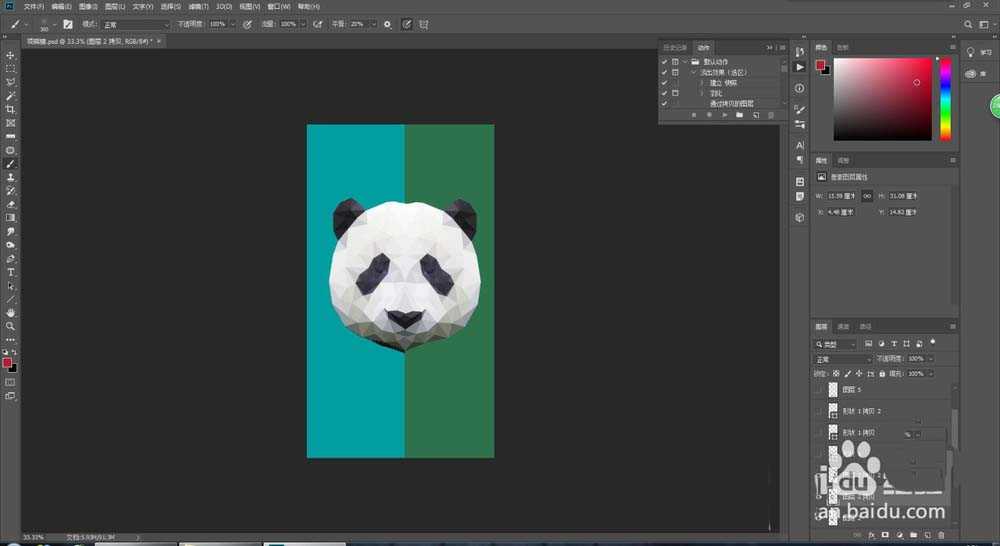
Task: Open the brush blend mode 正常 dropdown
Action: pyautogui.click(x=137, y=23)
